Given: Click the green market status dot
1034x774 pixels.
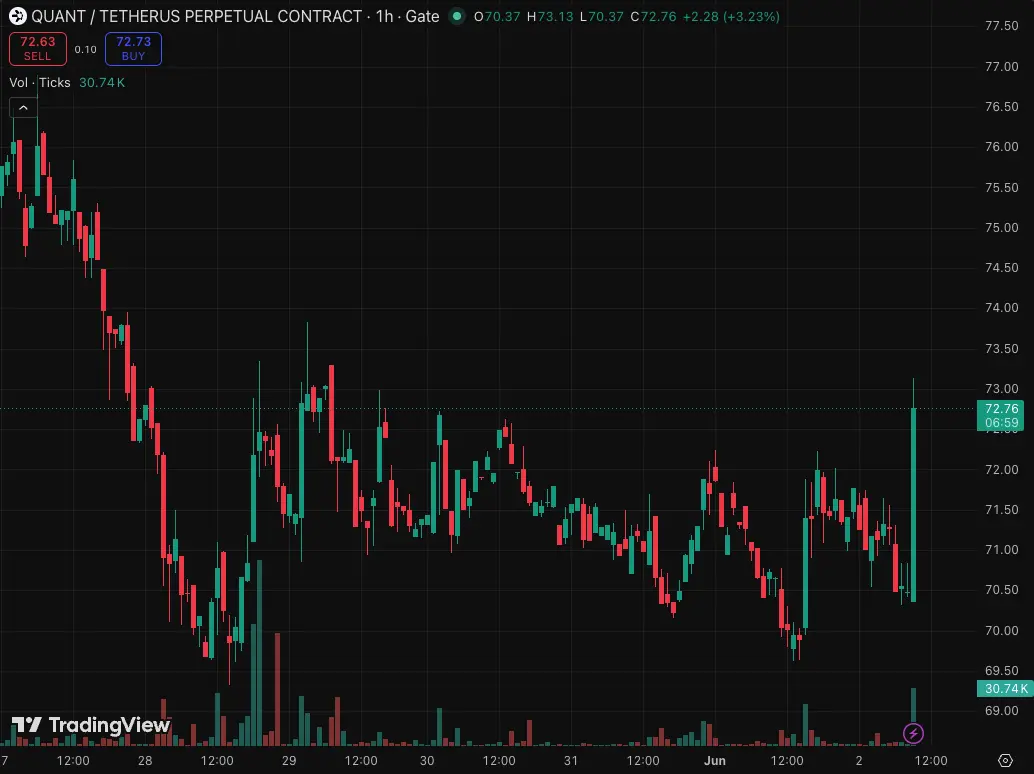Looking at the screenshot, I should coord(456,16).
